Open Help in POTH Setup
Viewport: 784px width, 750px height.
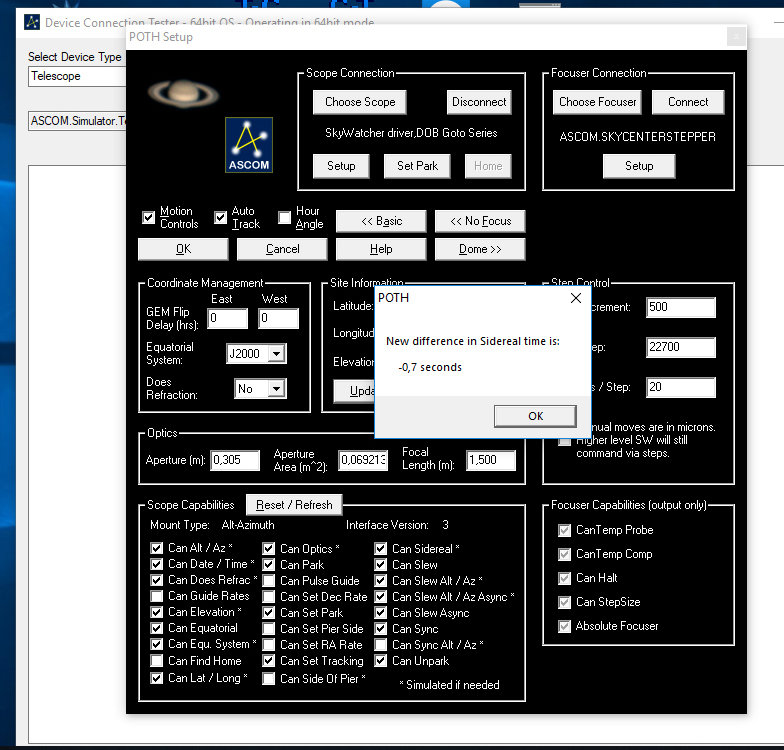point(381,249)
